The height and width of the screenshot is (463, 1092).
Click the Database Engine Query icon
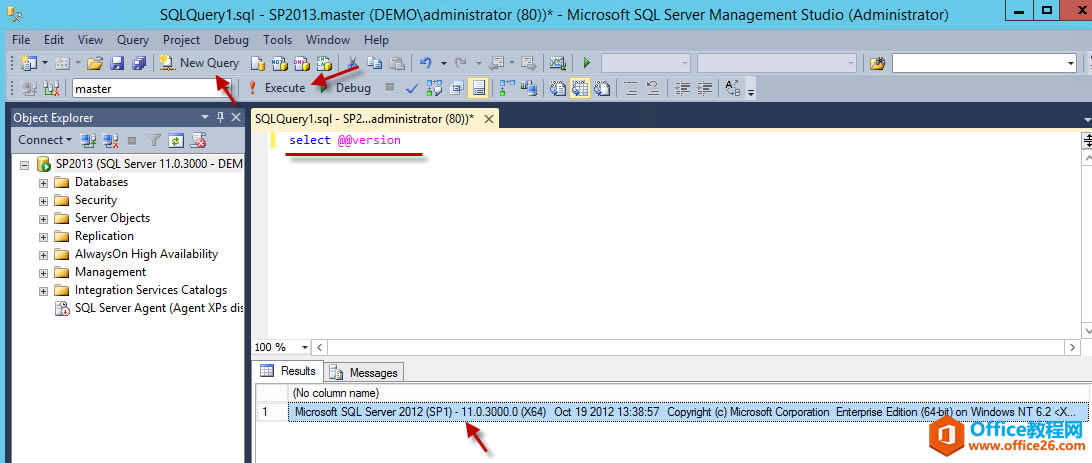[258, 63]
